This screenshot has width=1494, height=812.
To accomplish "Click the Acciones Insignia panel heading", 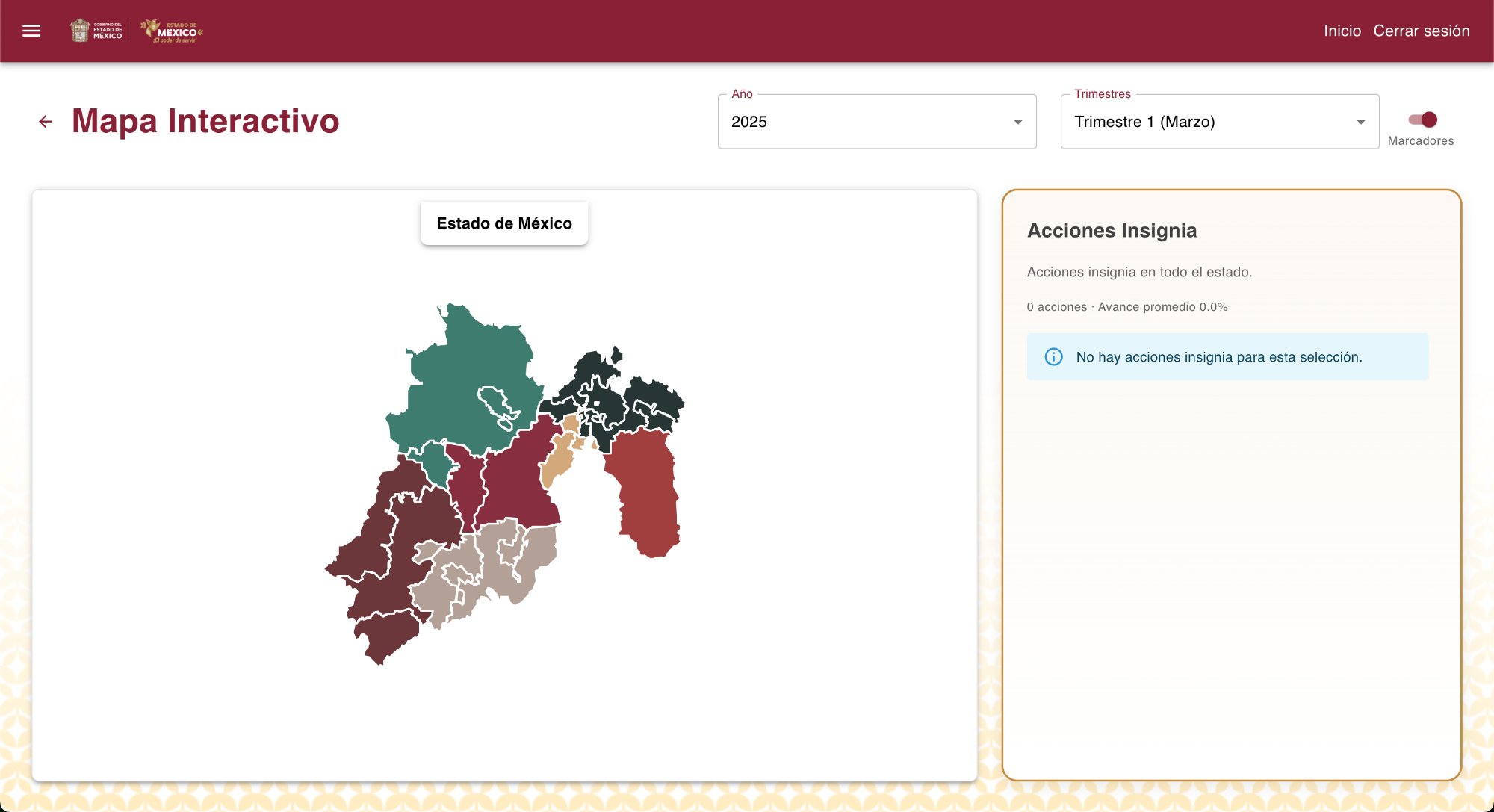I will pyautogui.click(x=1112, y=231).
